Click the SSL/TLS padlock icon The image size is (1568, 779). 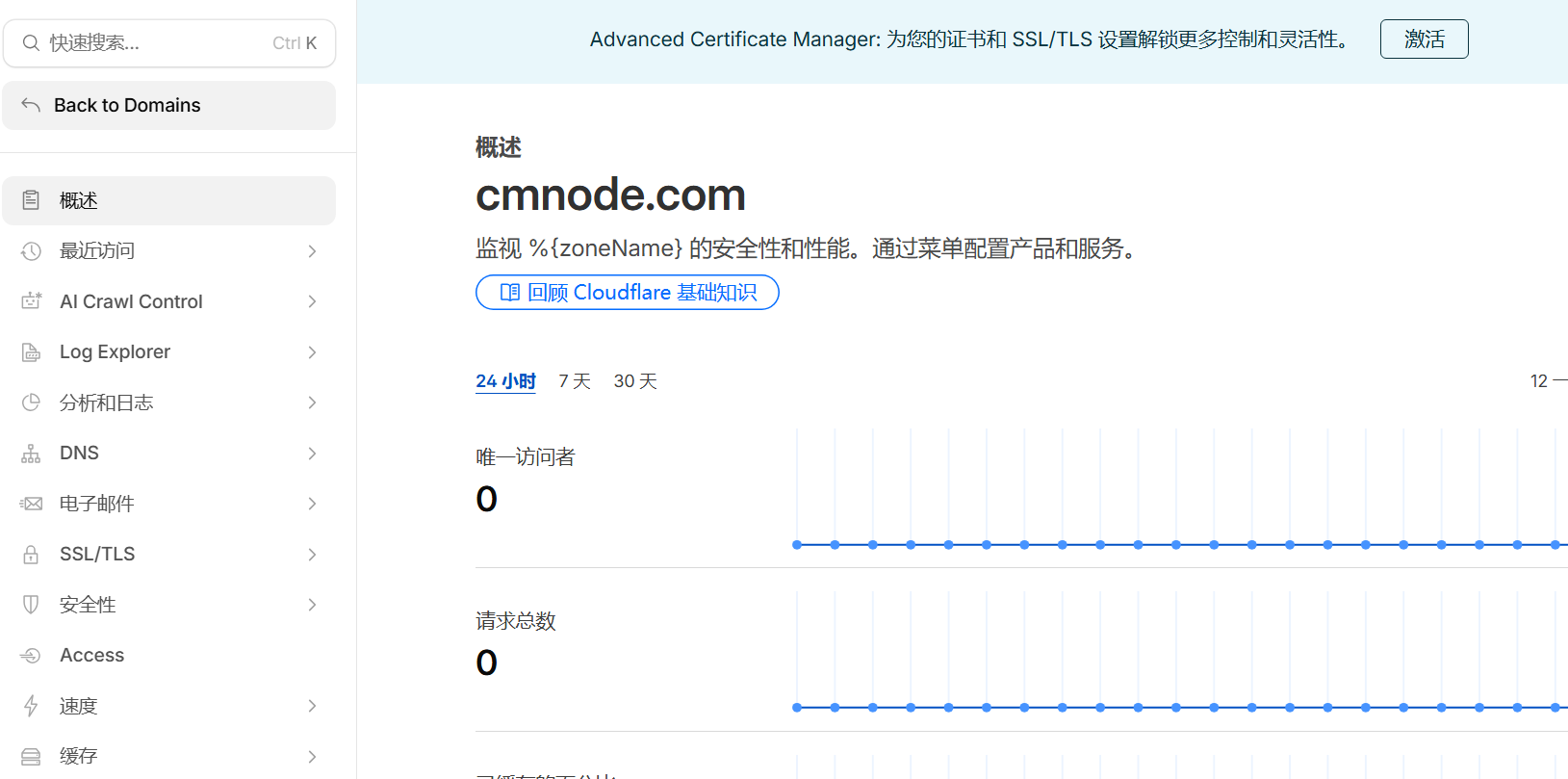click(31, 555)
